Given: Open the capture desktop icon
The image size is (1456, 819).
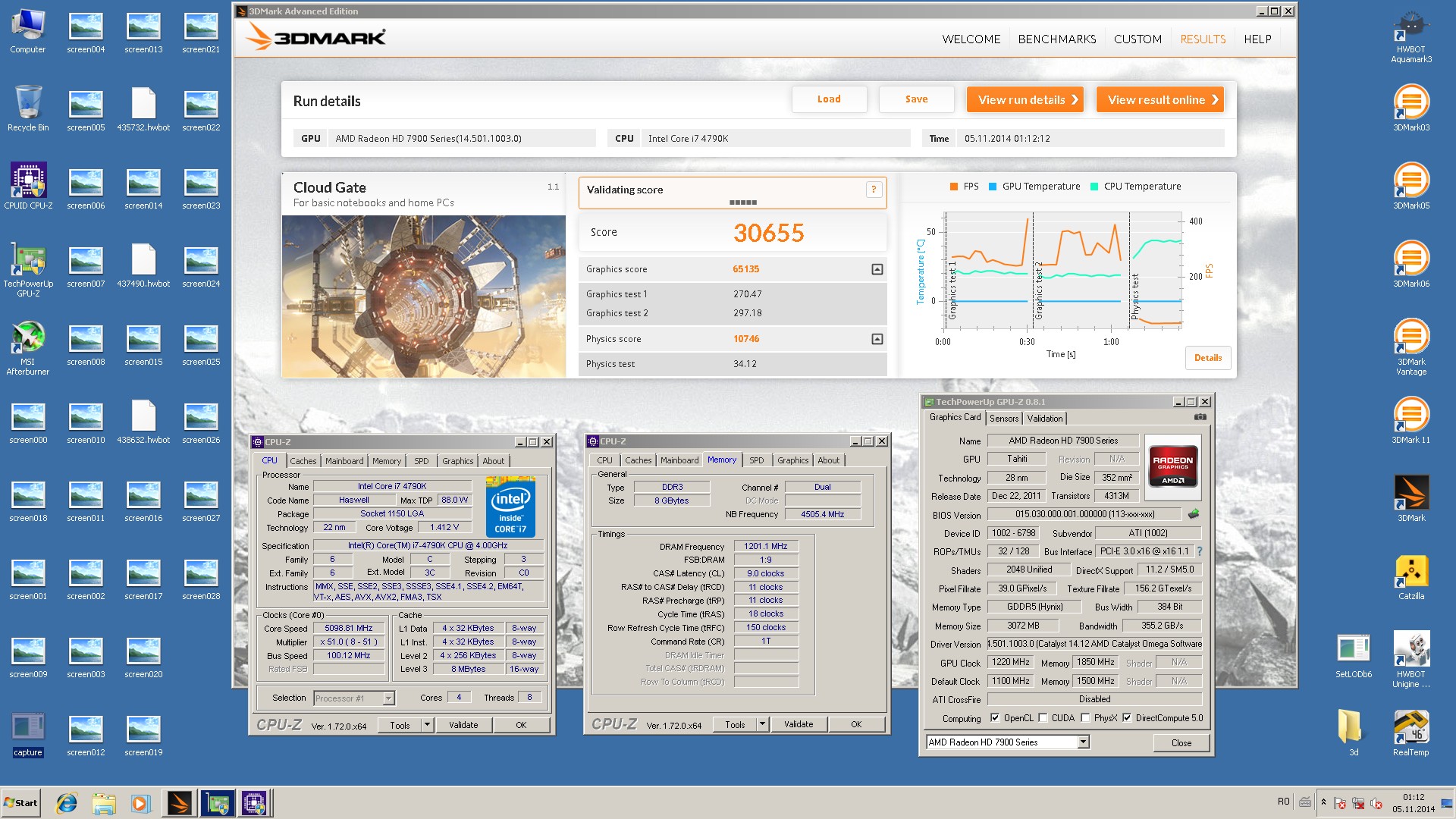Looking at the screenshot, I should 28,733.
